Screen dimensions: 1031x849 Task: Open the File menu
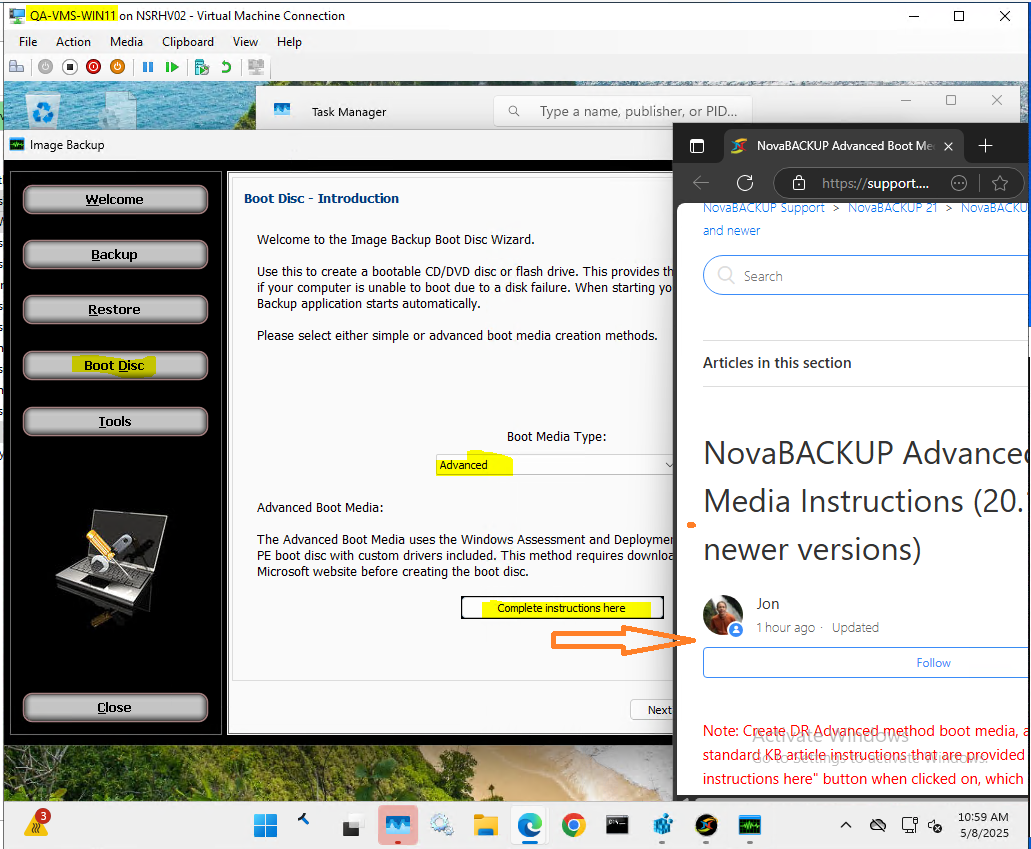click(x=28, y=41)
